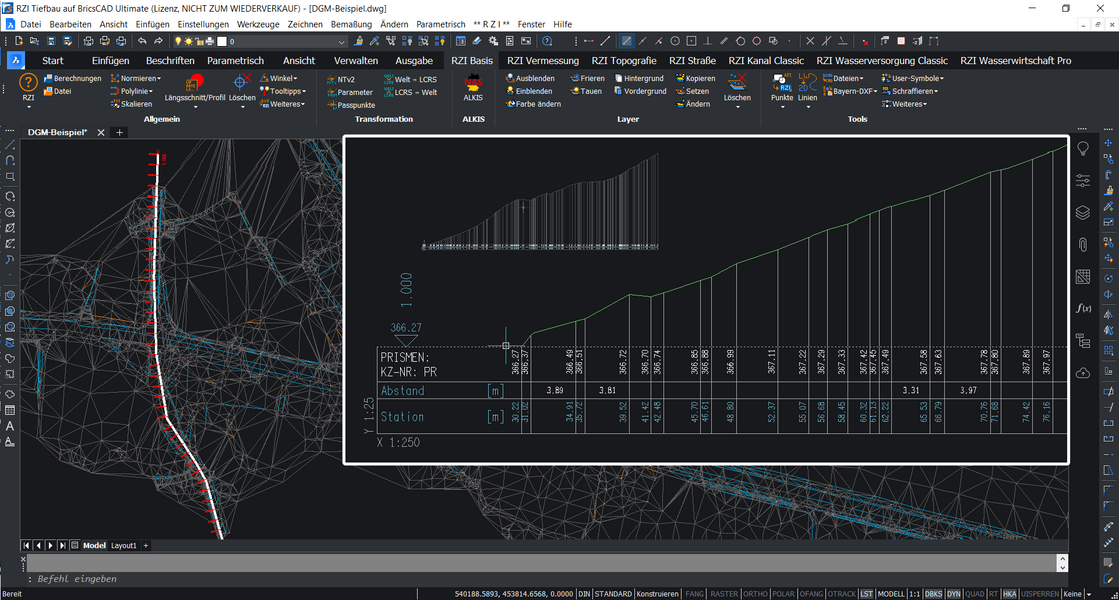Toggle QUAD in status bar
Viewport: 1119px width, 600px height.
[974, 594]
